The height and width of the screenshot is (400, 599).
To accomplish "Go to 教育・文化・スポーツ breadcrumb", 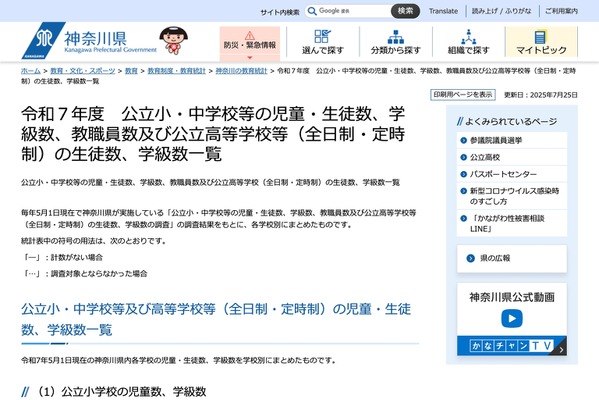I will (83, 71).
